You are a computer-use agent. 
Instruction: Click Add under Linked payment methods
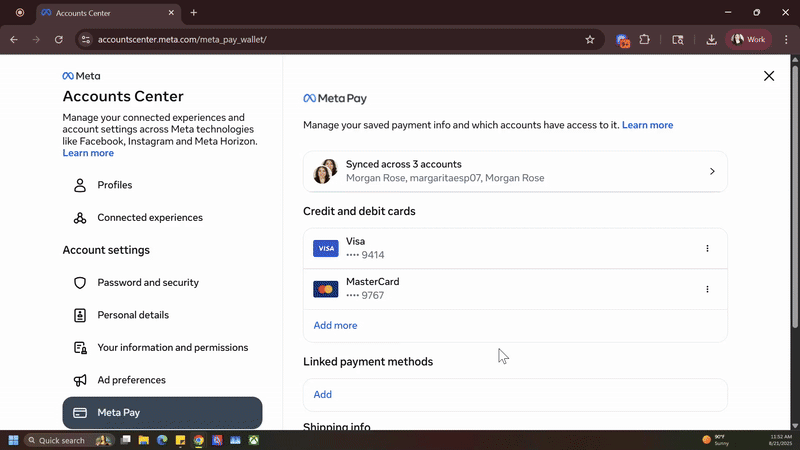point(322,394)
